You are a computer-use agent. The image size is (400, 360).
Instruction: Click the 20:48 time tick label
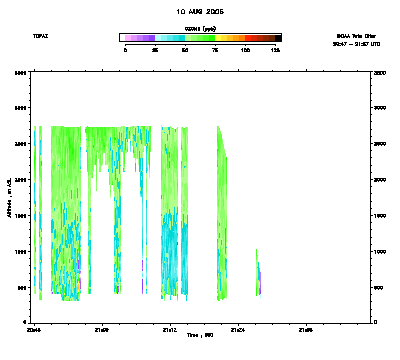[x=34, y=330]
